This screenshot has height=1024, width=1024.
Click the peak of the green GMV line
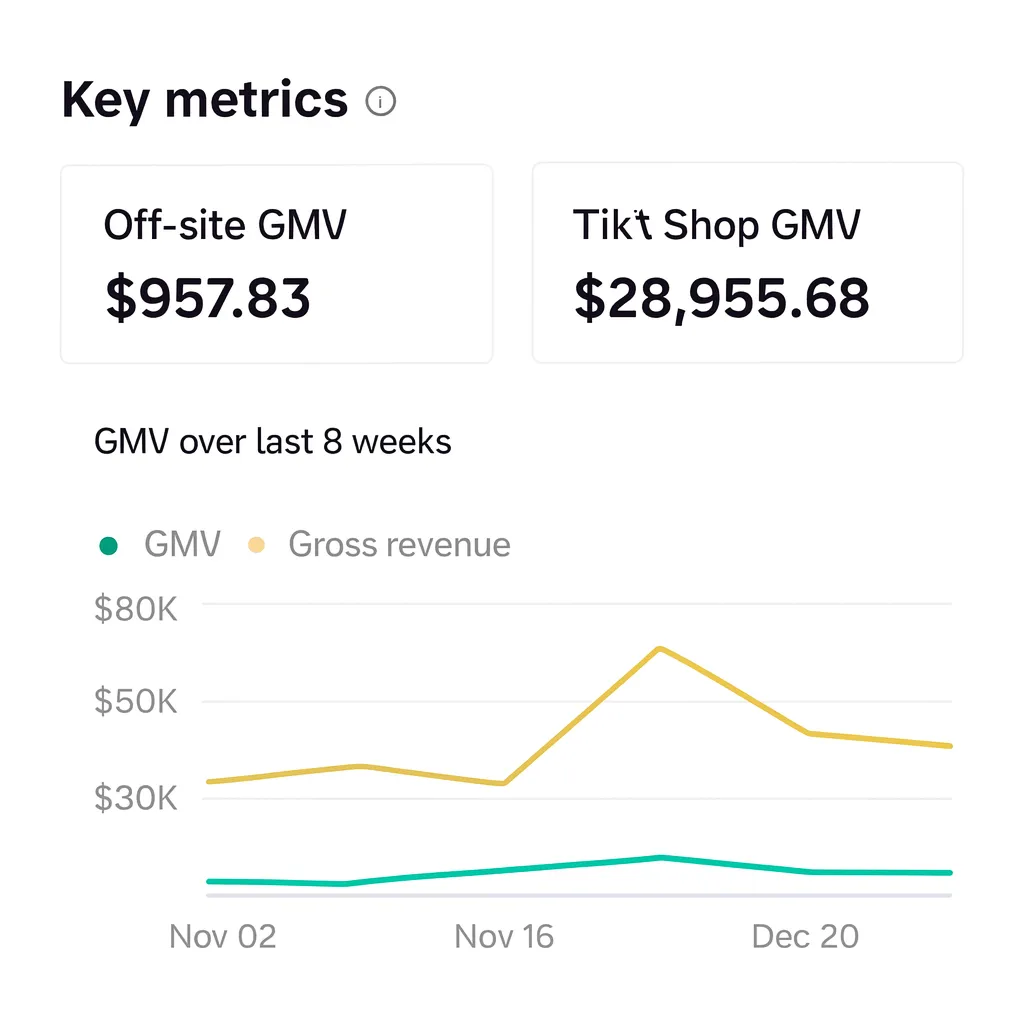(x=659, y=857)
